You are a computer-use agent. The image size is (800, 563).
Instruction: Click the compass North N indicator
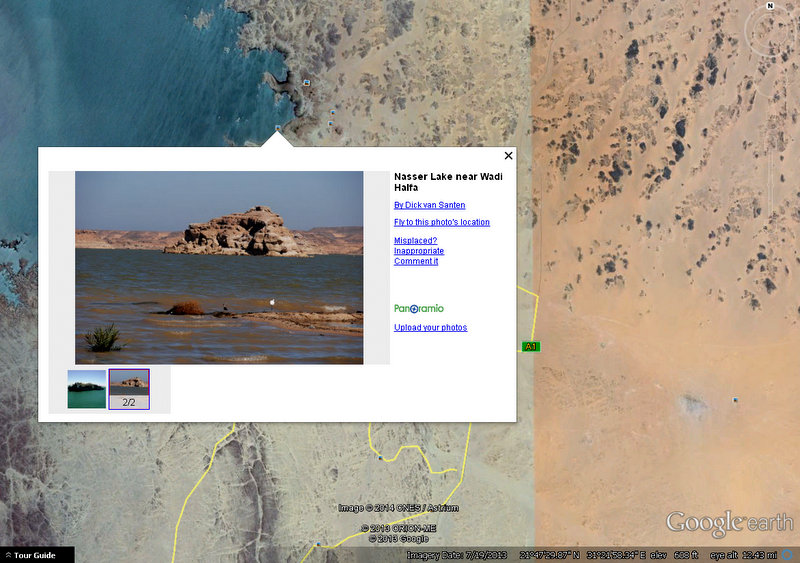pos(770,6)
